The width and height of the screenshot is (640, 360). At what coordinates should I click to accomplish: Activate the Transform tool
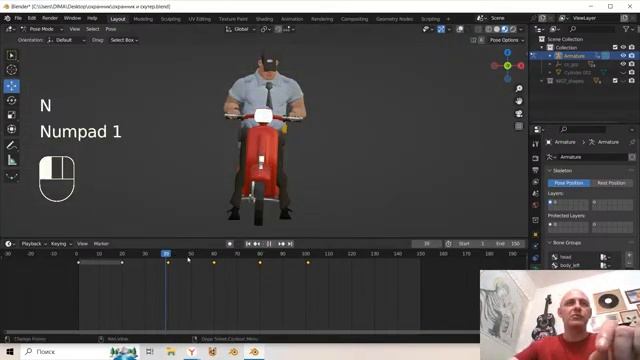pos(11,129)
